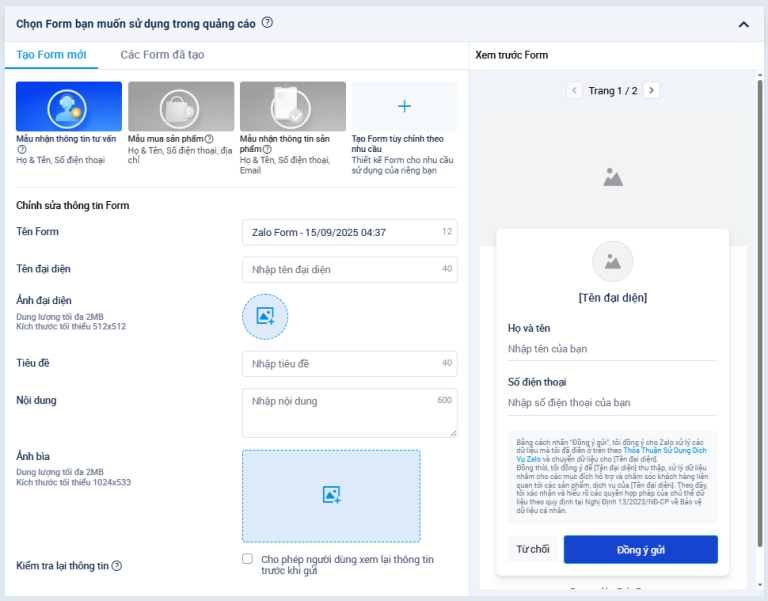Open the Các Form đã tạo tab
The width and height of the screenshot is (768, 601).
(161, 55)
